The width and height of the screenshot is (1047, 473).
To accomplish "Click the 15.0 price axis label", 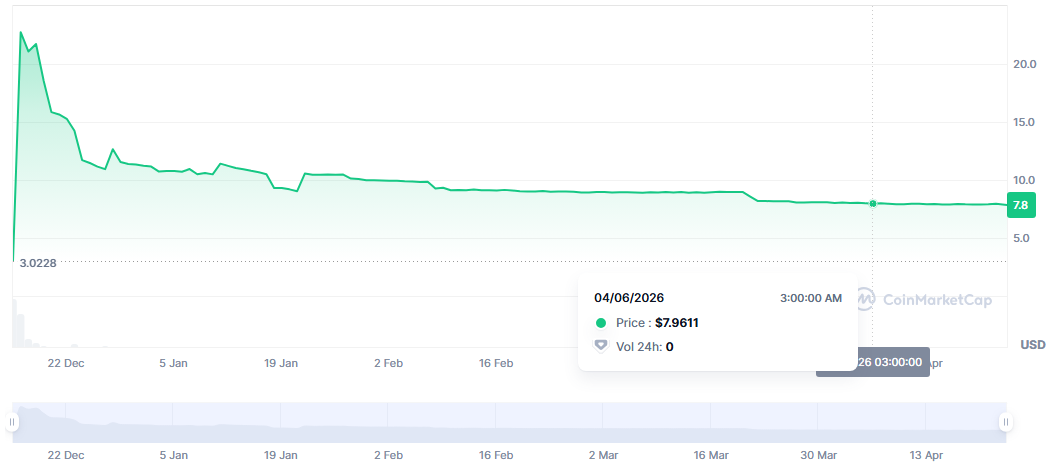I will tap(1023, 122).
